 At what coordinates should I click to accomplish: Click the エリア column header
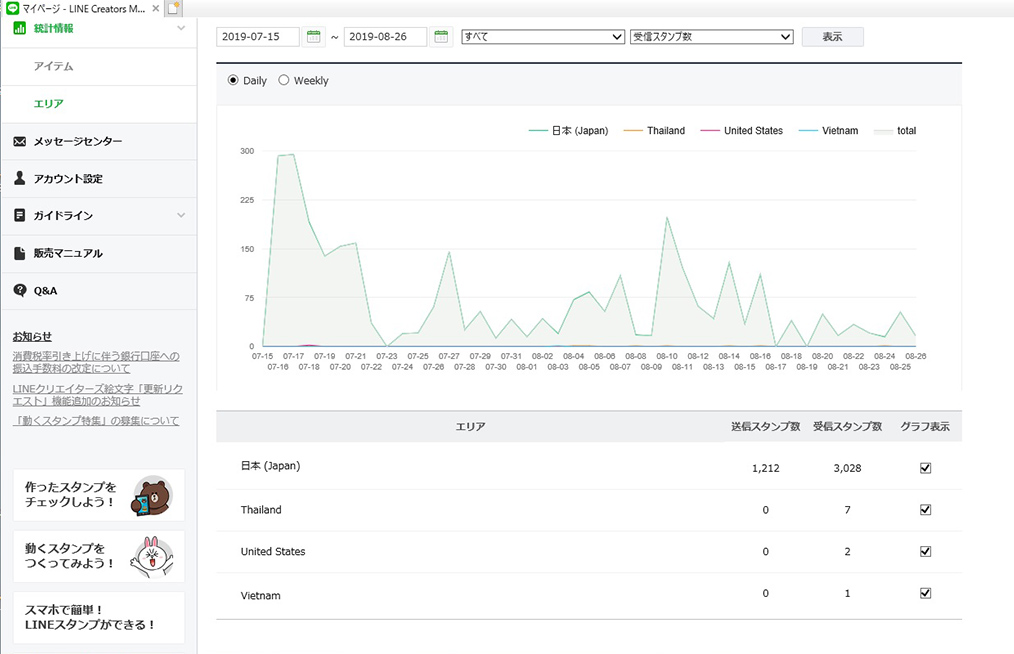pos(470,426)
